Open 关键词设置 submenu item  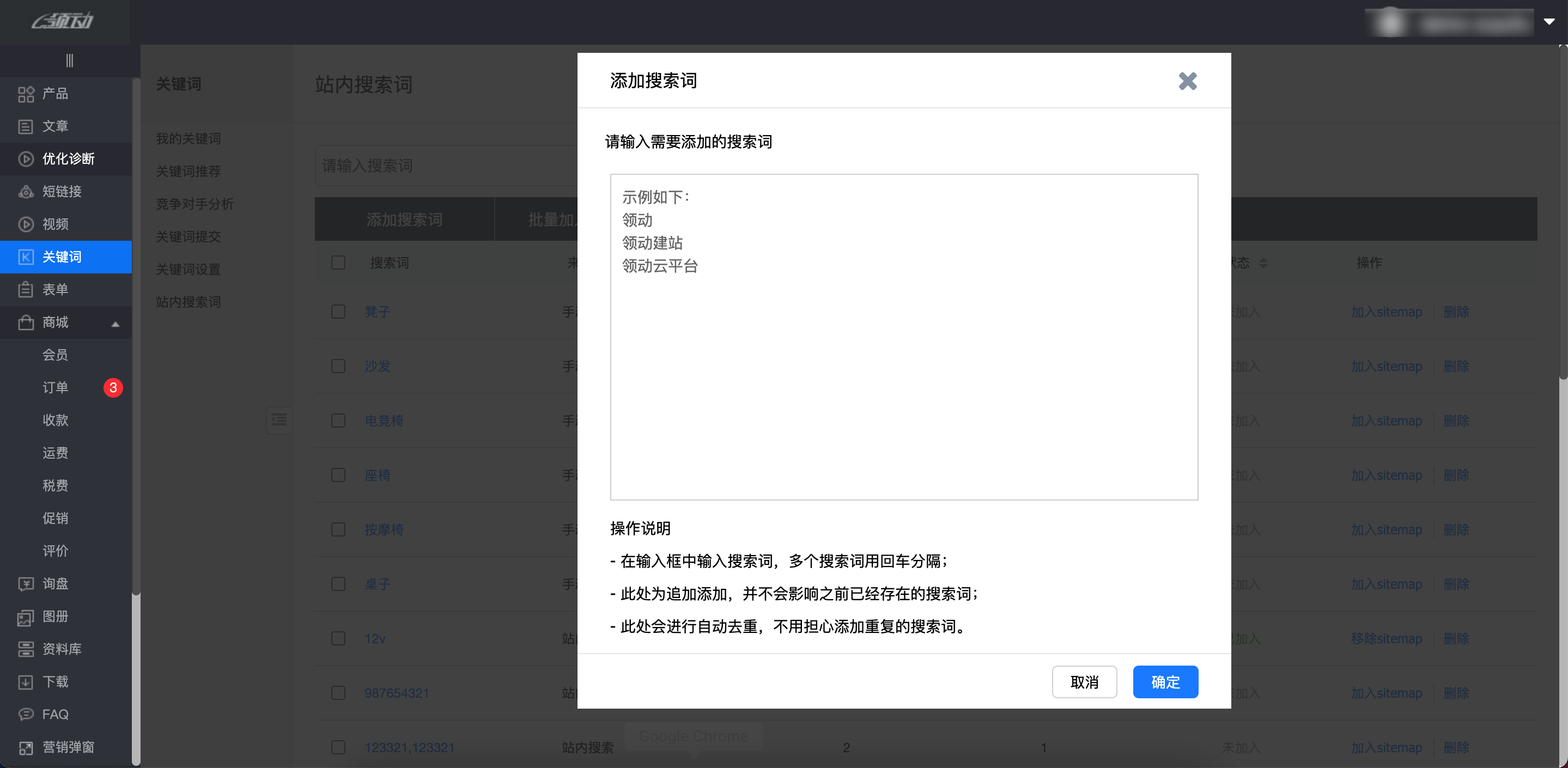(188, 269)
